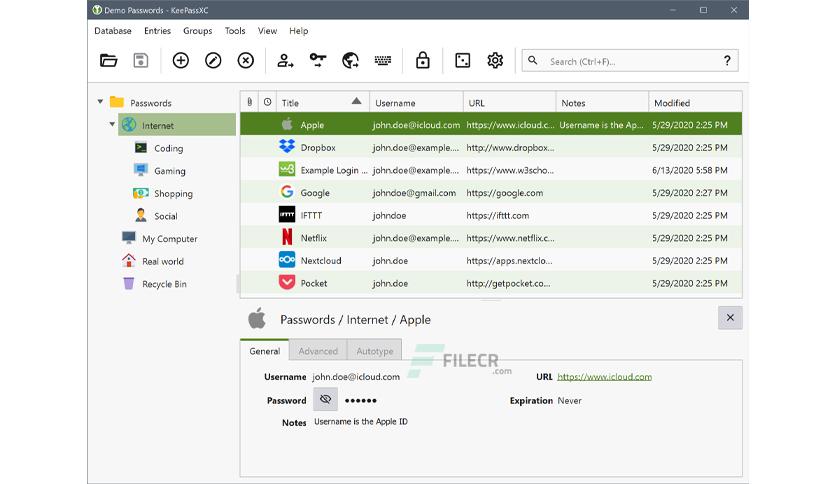This screenshot has width=836, height=484.
Task: Click the IFTTT entry icon
Action: pyautogui.click(x=287, y=215)
